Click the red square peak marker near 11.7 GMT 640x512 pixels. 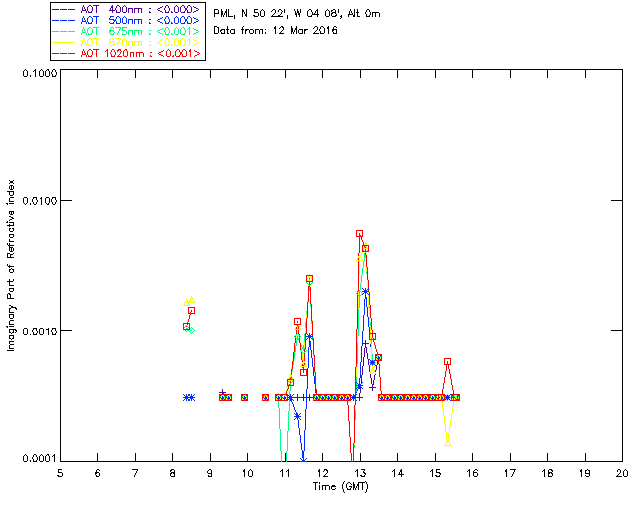(309, 278)
